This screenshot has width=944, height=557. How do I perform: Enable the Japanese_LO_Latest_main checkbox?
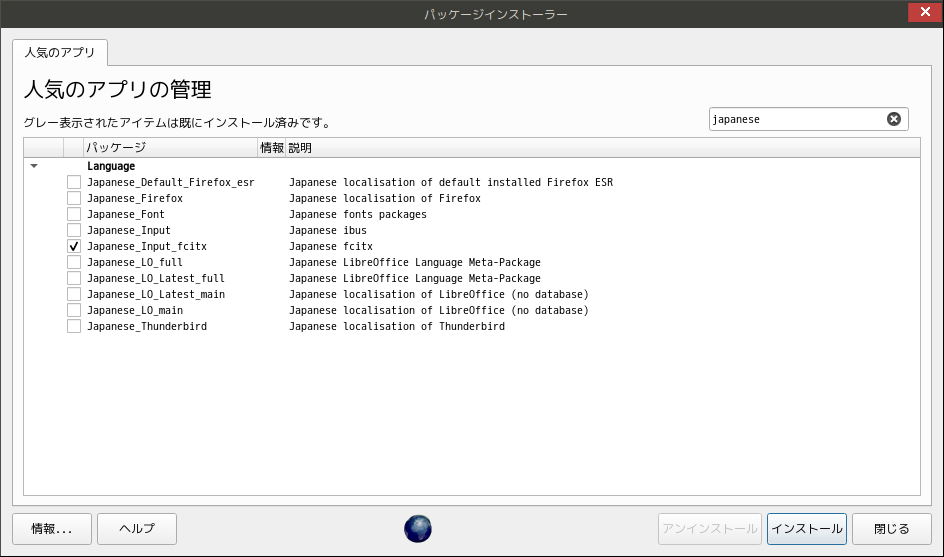(x=73, y=294)
